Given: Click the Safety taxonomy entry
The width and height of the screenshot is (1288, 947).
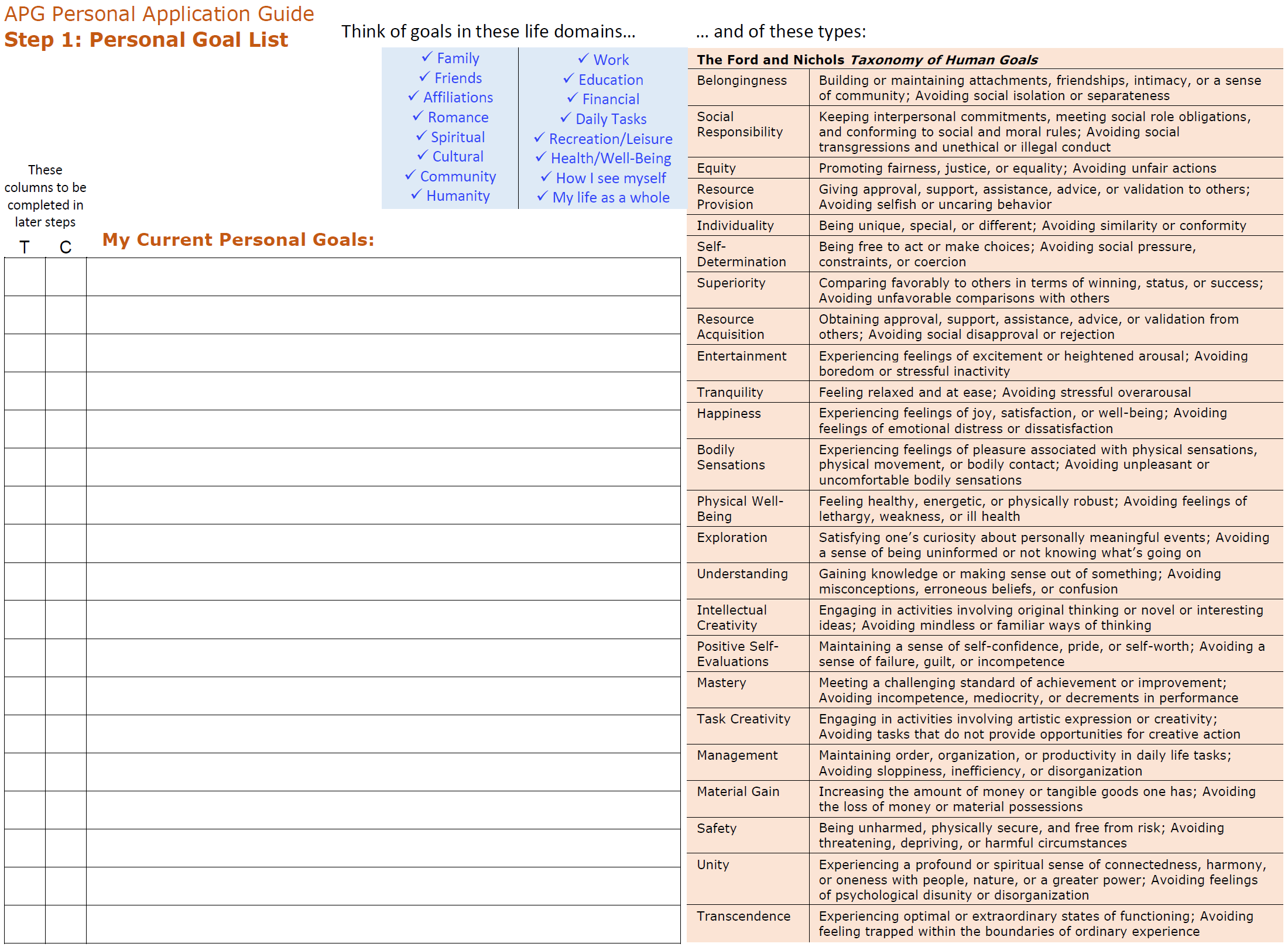Looking at the screenshot, I should point(717,828).
